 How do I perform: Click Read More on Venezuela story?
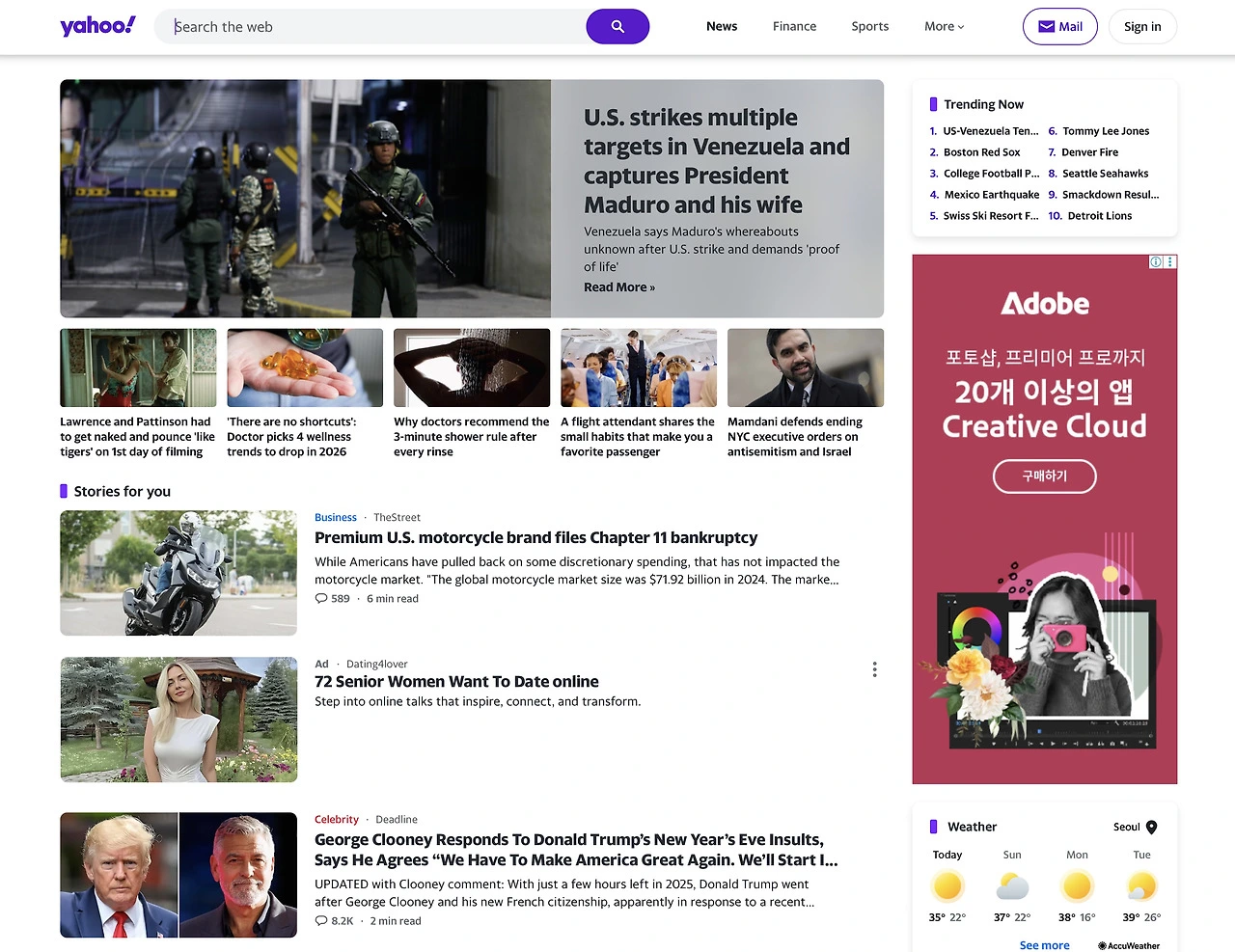pyautogui.click(x=619, y=287)
